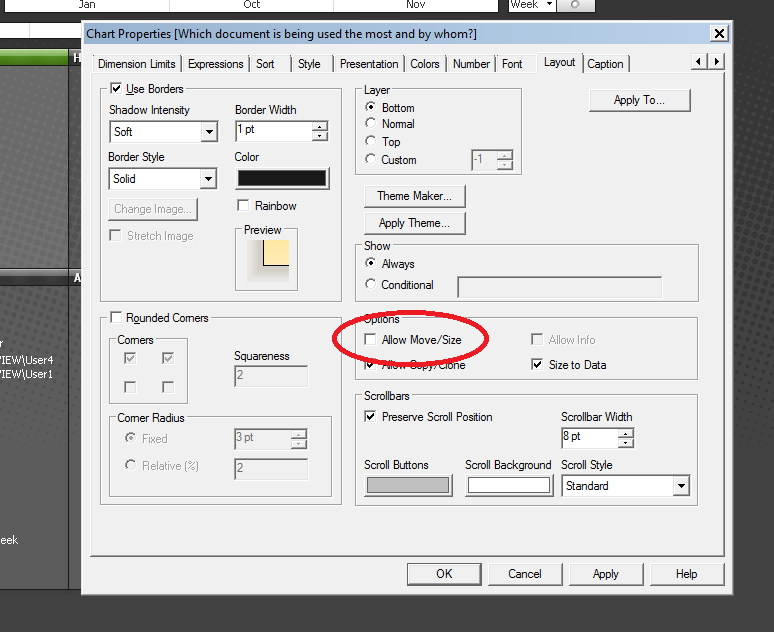Open the Border Style dropdown

pos(208,179)
